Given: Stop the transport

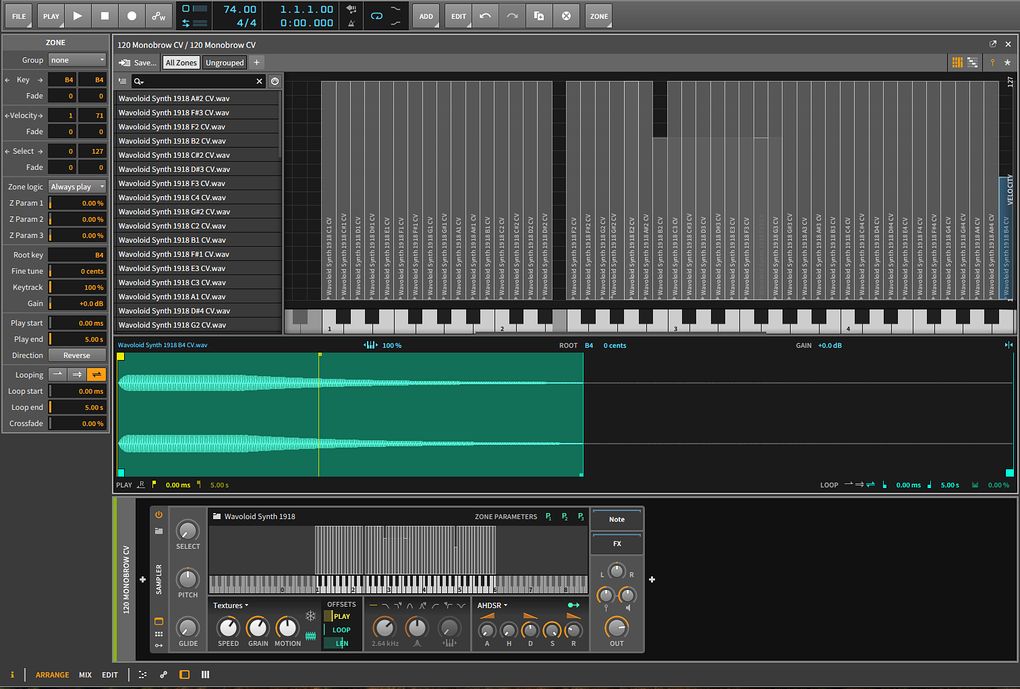Looking at the screenshot, I should (x=105, y=16).
